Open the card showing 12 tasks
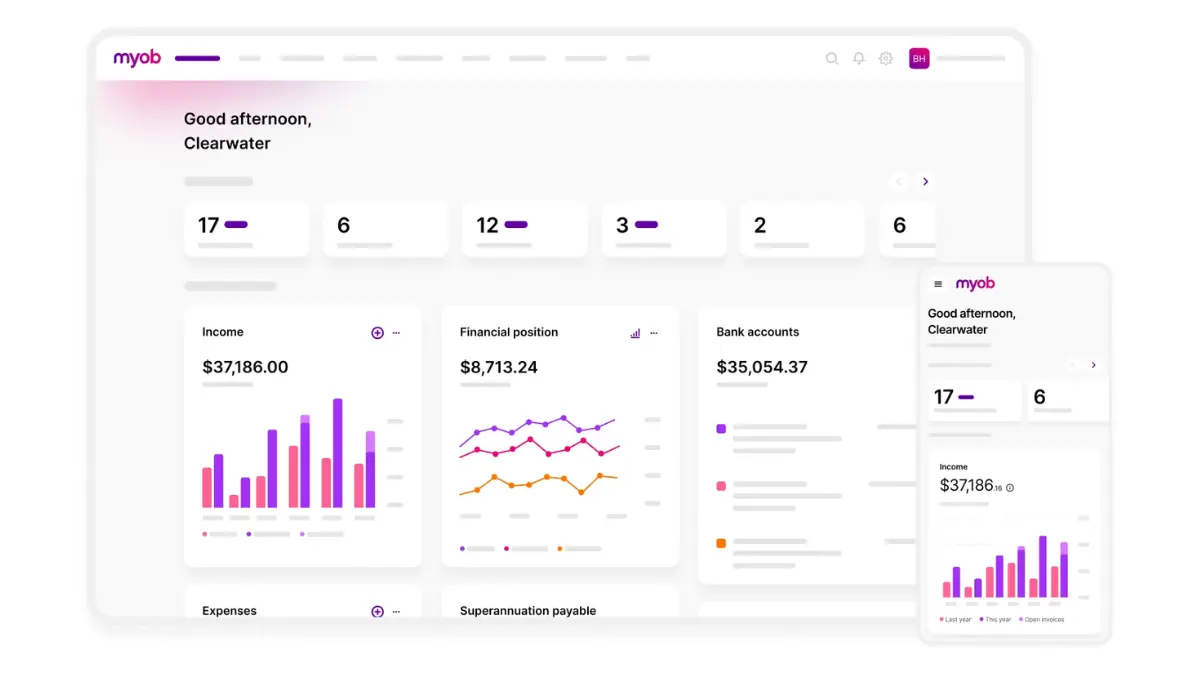The image size is (1200, 675). 524,228
